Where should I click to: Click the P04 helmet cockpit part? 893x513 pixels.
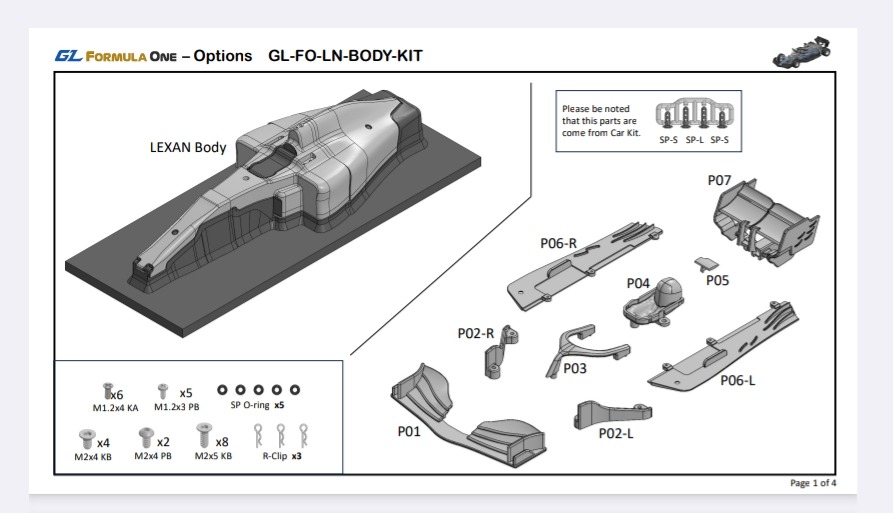pyautogui.click(x=654, y=300)
